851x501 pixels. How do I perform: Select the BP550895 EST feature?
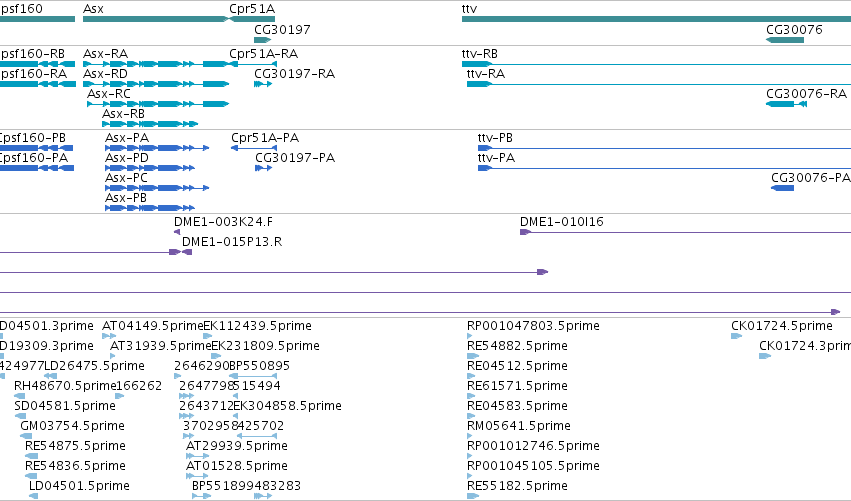point(254,376)
